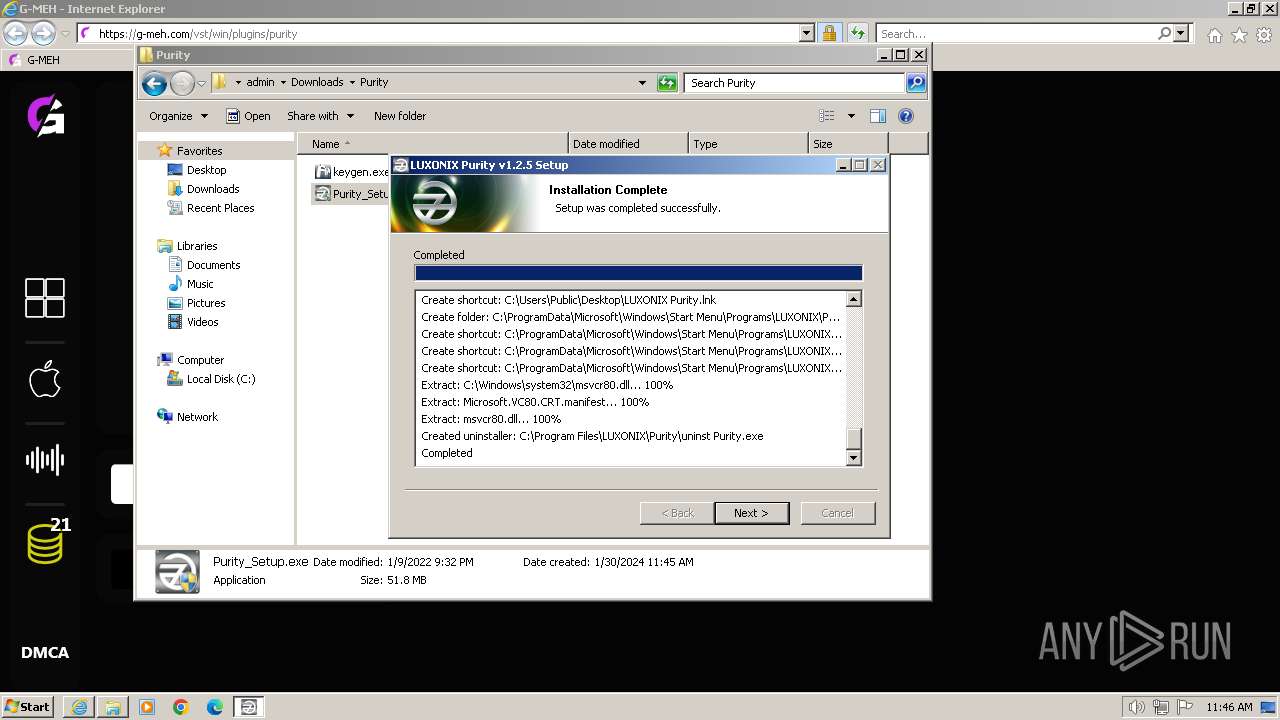Screen dimensions: 1280x720
Task: Select Desktop under Favorites
Action: 206,170
